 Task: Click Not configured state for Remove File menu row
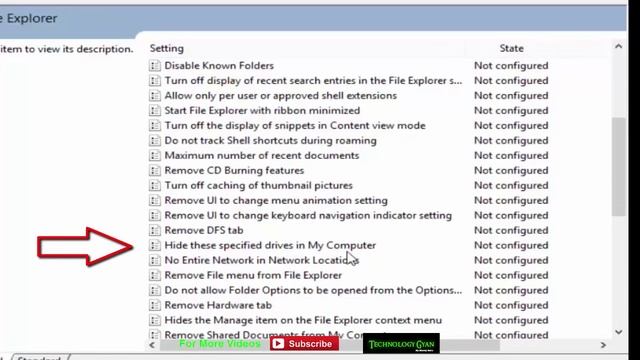(x=511, y=275)
